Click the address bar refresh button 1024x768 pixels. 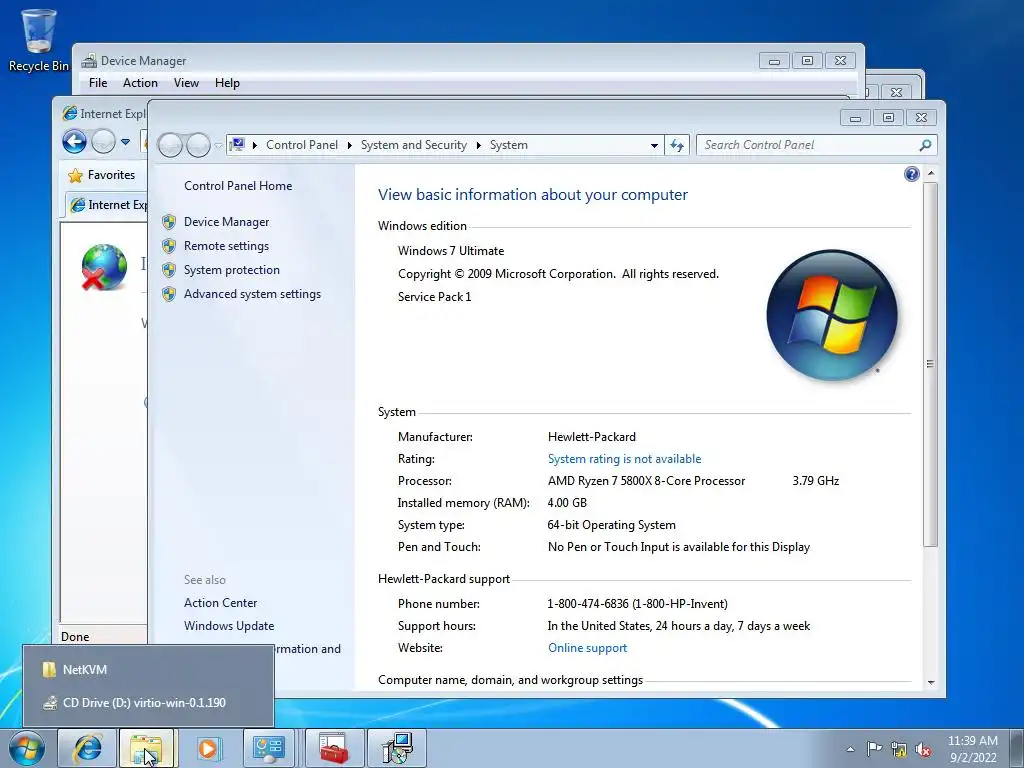pyautogui.click(x=677, y=146)
